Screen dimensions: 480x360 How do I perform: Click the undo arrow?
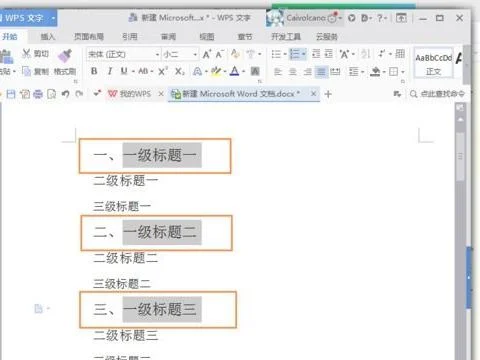tap(66, 94)
